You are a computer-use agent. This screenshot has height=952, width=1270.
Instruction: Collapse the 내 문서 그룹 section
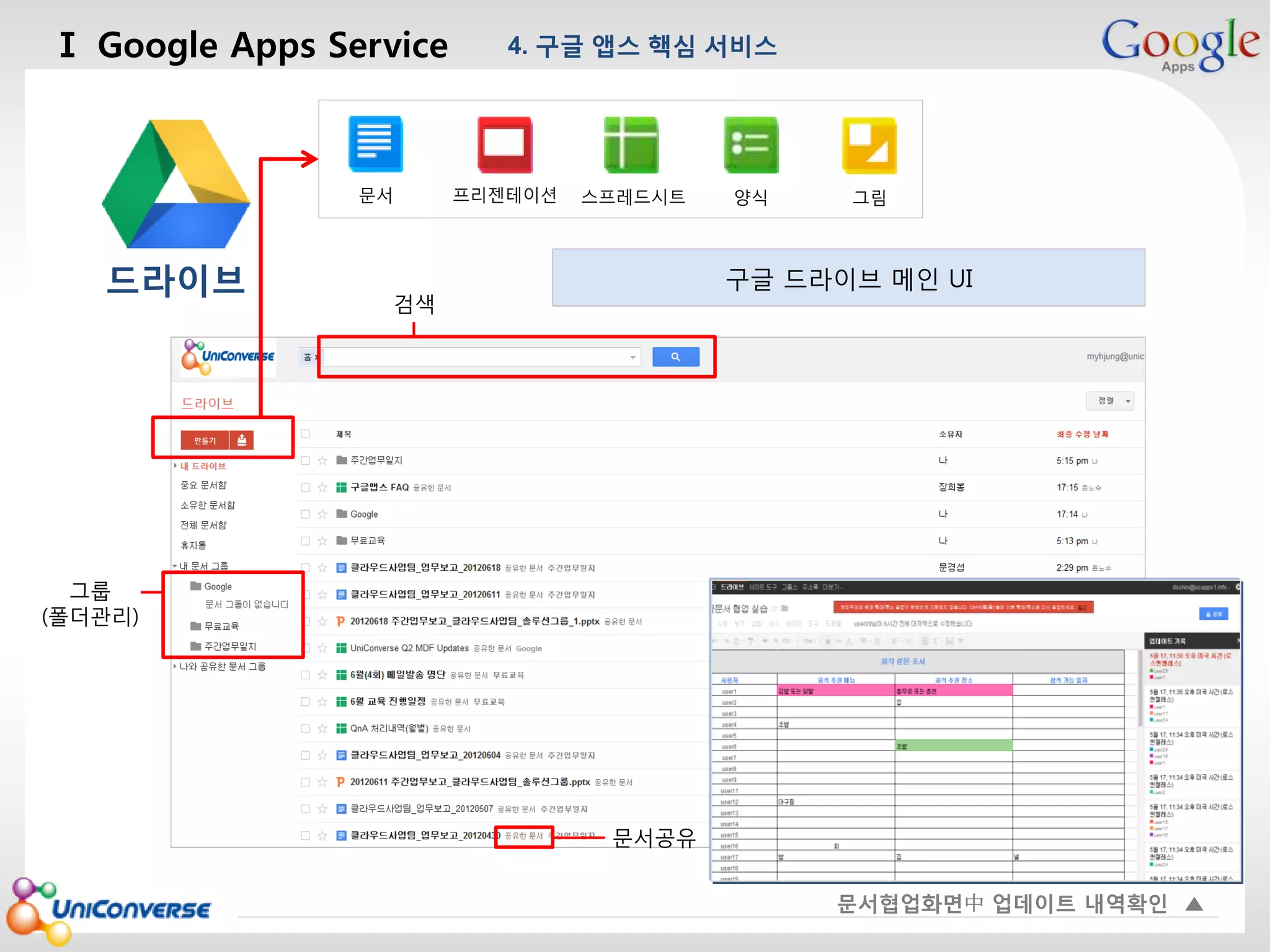[x=175, y=566]
